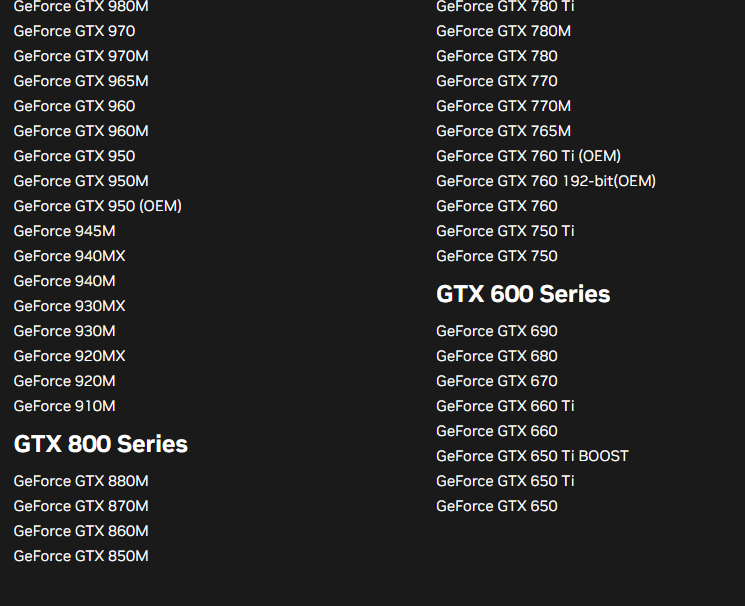Click the GeForce GTX 970 entry
This screenshot has height=606, width=745.
point(74,31)
